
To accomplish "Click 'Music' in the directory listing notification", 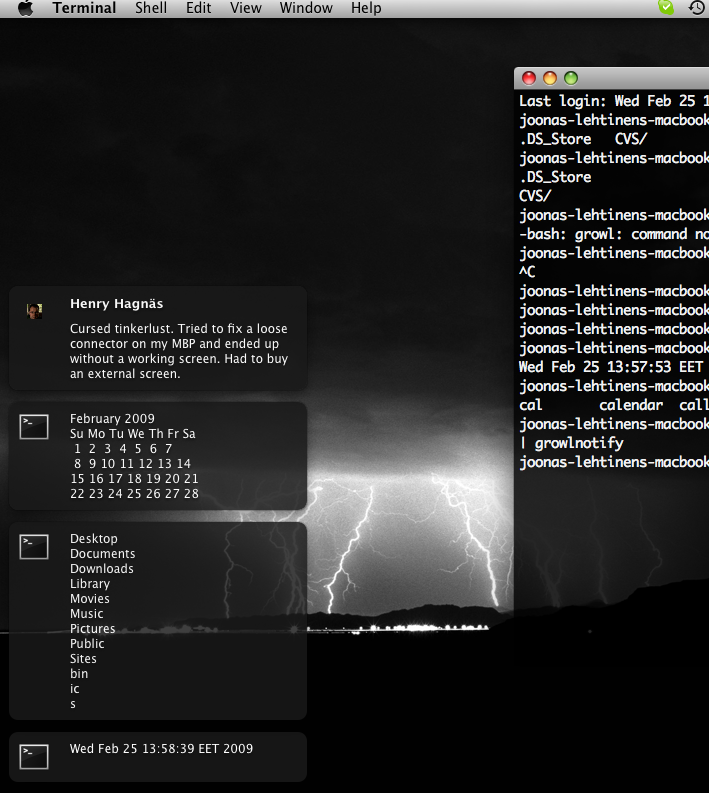I will pos(86,614).
